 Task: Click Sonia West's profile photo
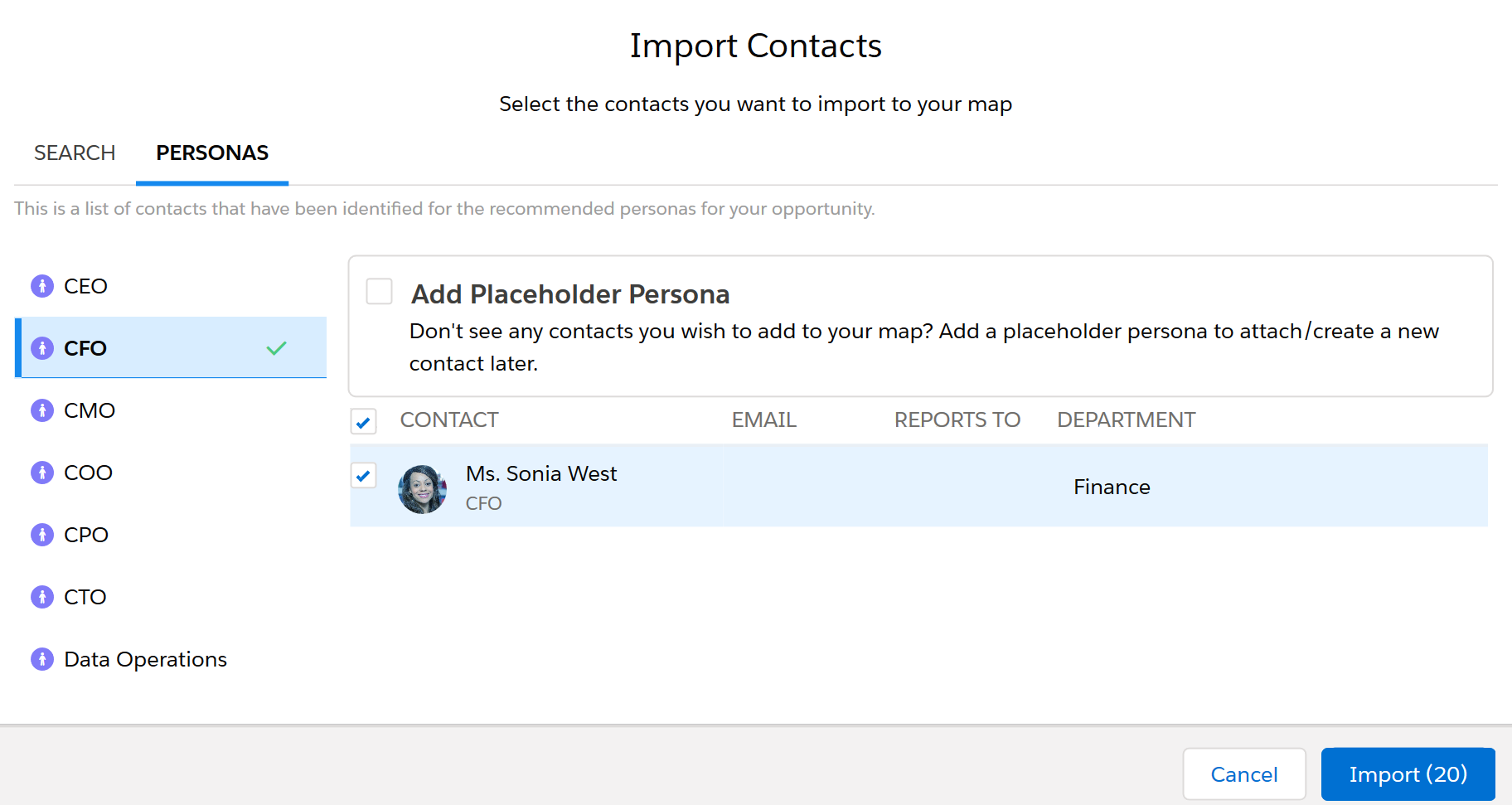point(423,489)
